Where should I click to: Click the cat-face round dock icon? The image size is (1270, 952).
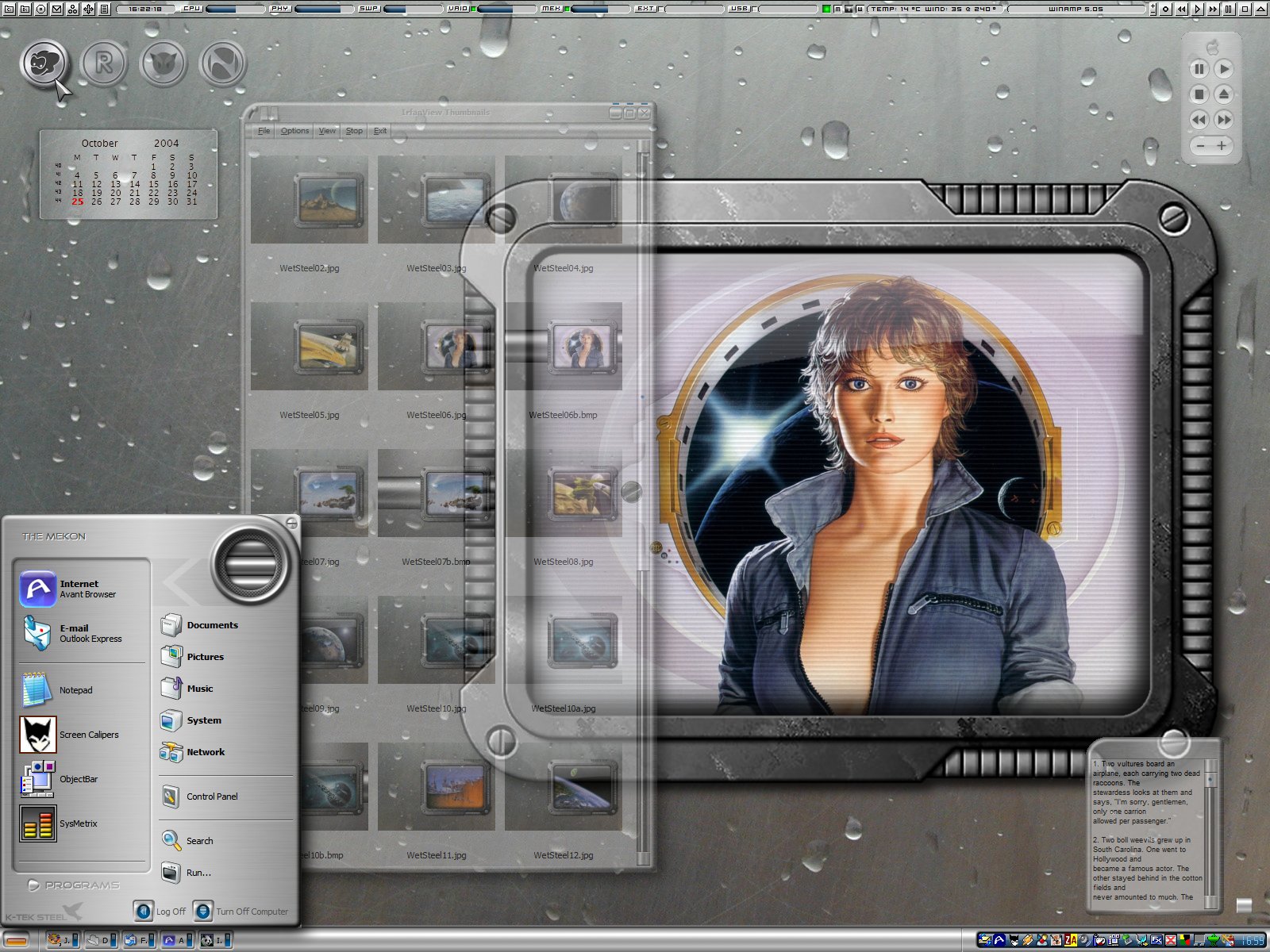click(44, 63)
